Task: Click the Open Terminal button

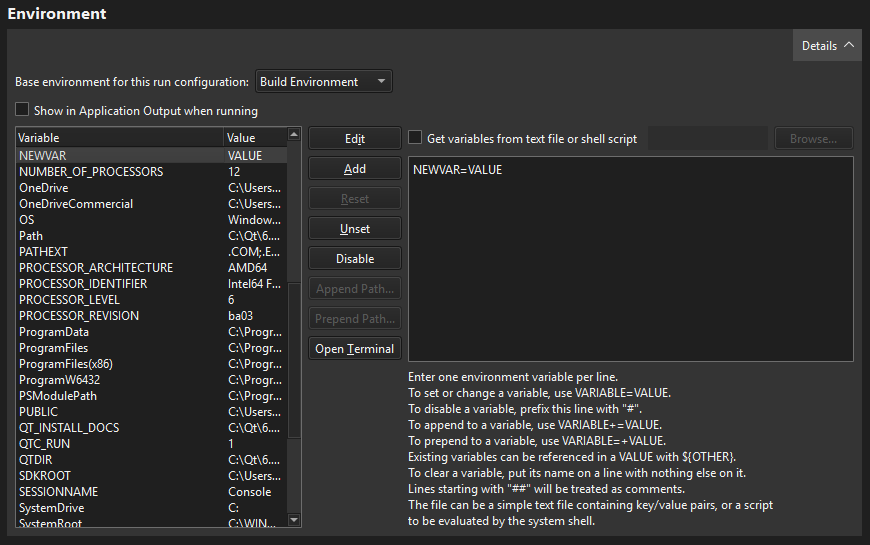Action: [x=355, y=349]
